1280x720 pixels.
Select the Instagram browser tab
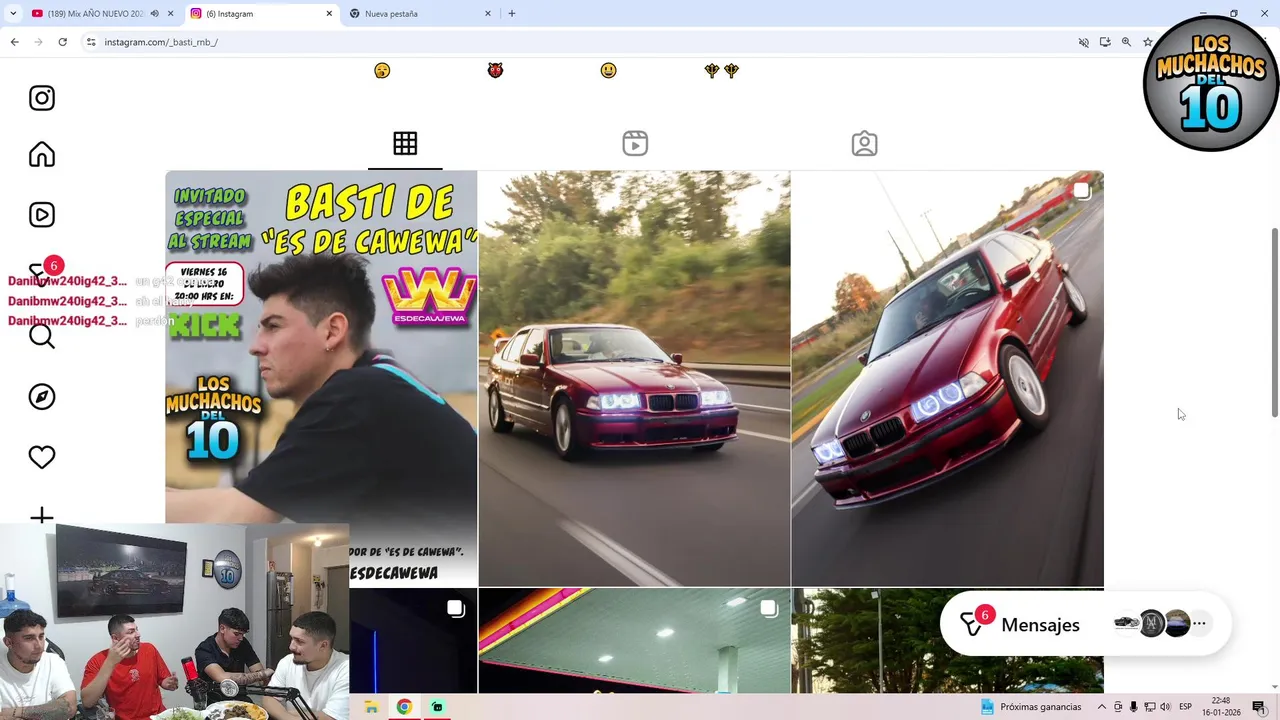tap(260, 14)
